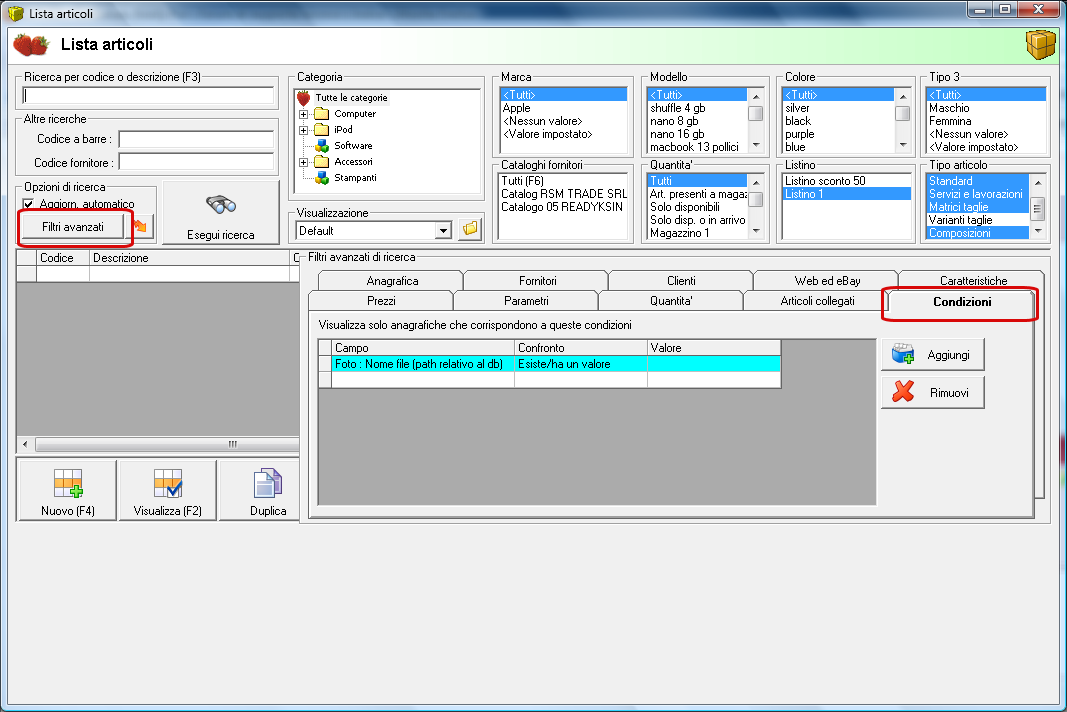The image size is (1067, 712).
Task: Select Solo disponibili in Quantita' list
Action: coord(697,207)
